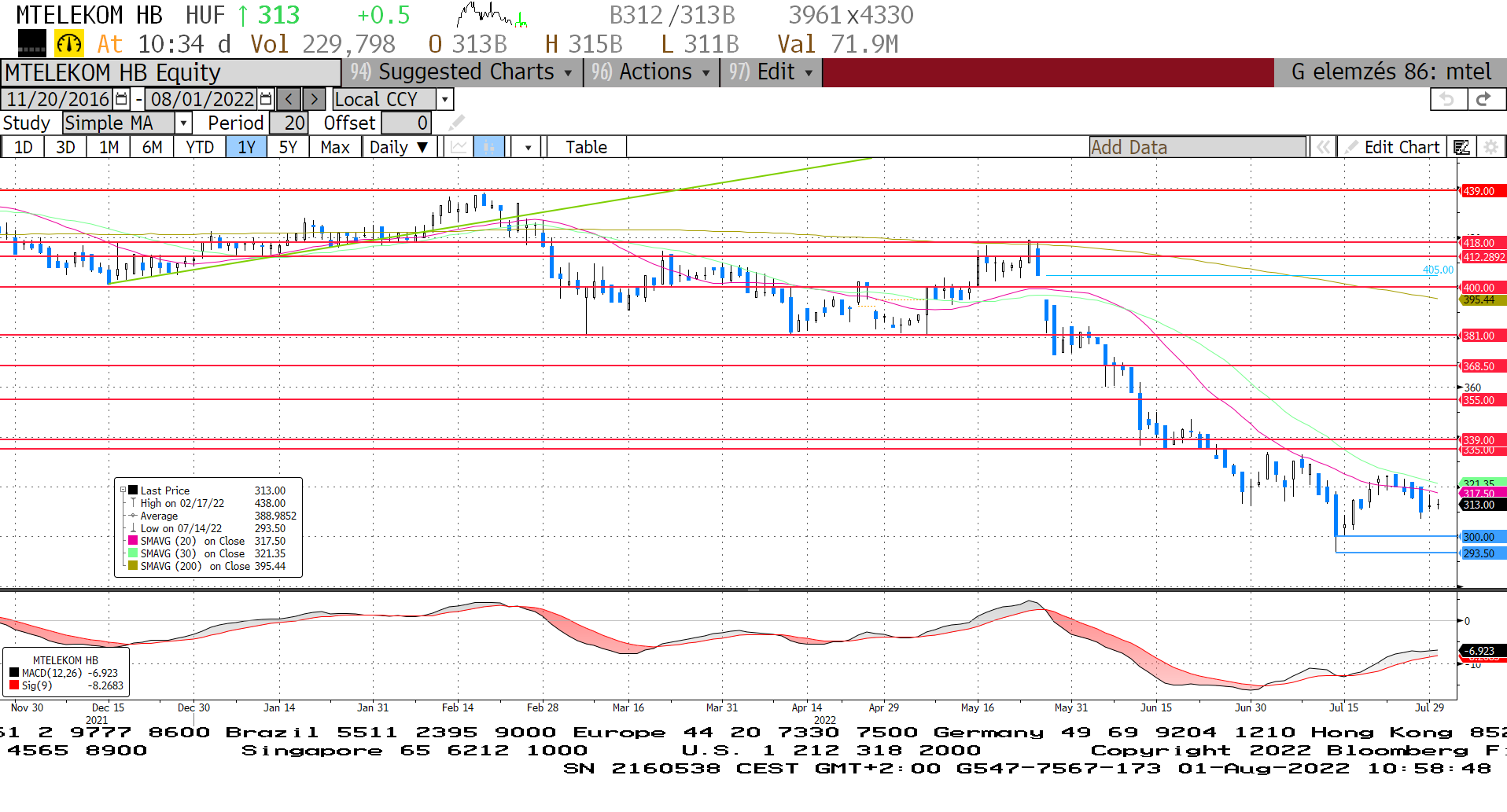
Task: Click the 405.00 blue level label
Action: pyautogui.click(x=1438, y=270)
